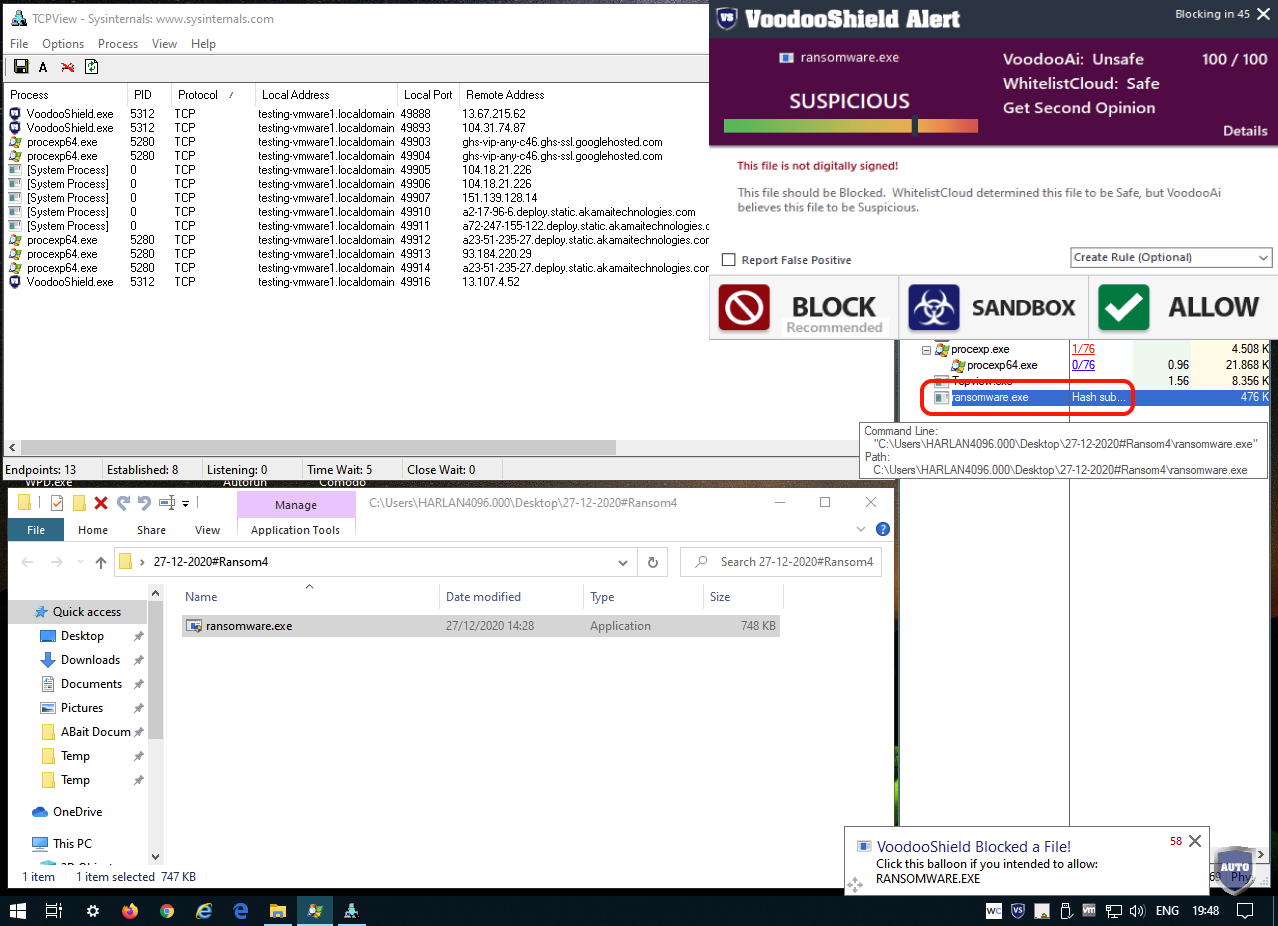Dismiss the VoodooShield Blocked a File balloon
The image size is (1278, 926).
(x=1194, y=841)
